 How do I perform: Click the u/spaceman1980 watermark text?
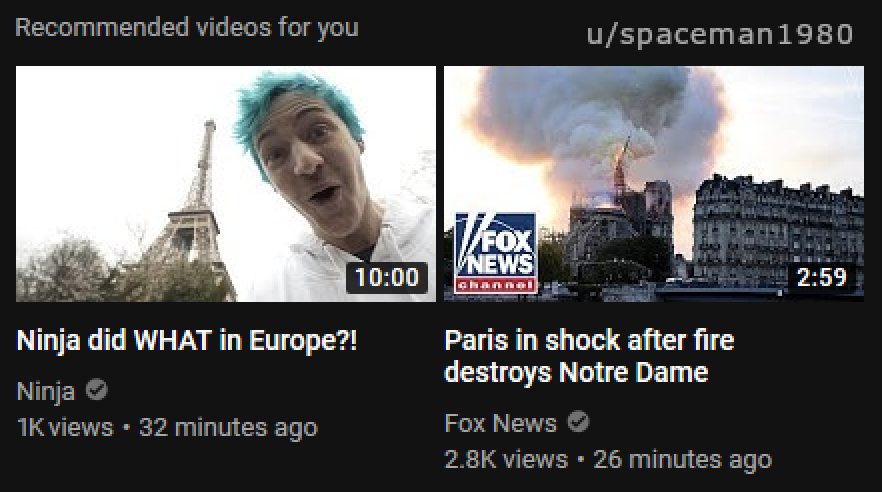click(719, 34)
